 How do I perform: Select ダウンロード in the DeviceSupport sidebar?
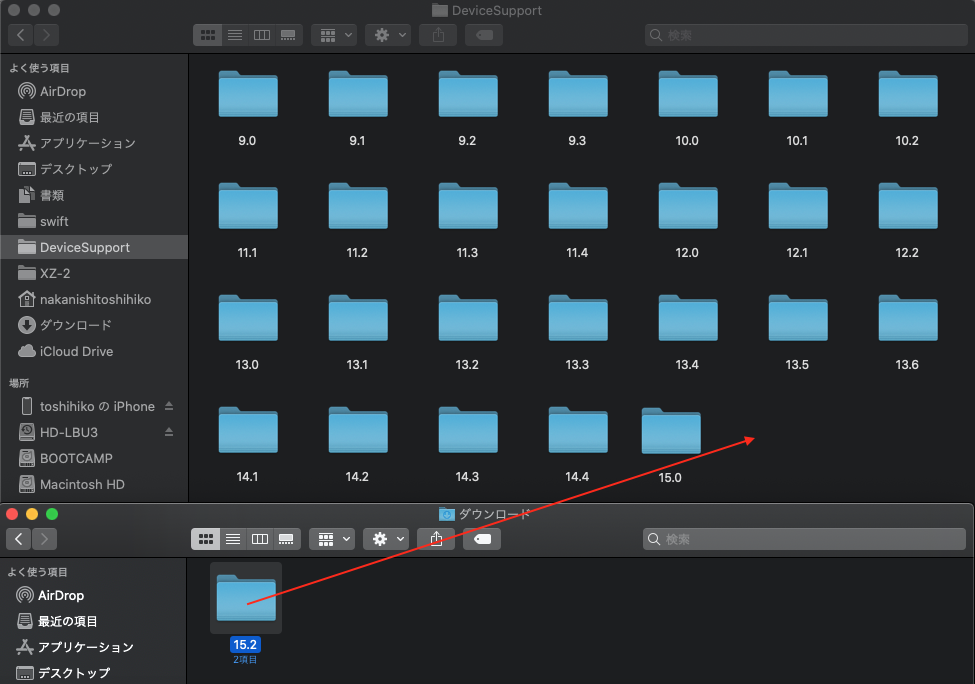(94, 325)
